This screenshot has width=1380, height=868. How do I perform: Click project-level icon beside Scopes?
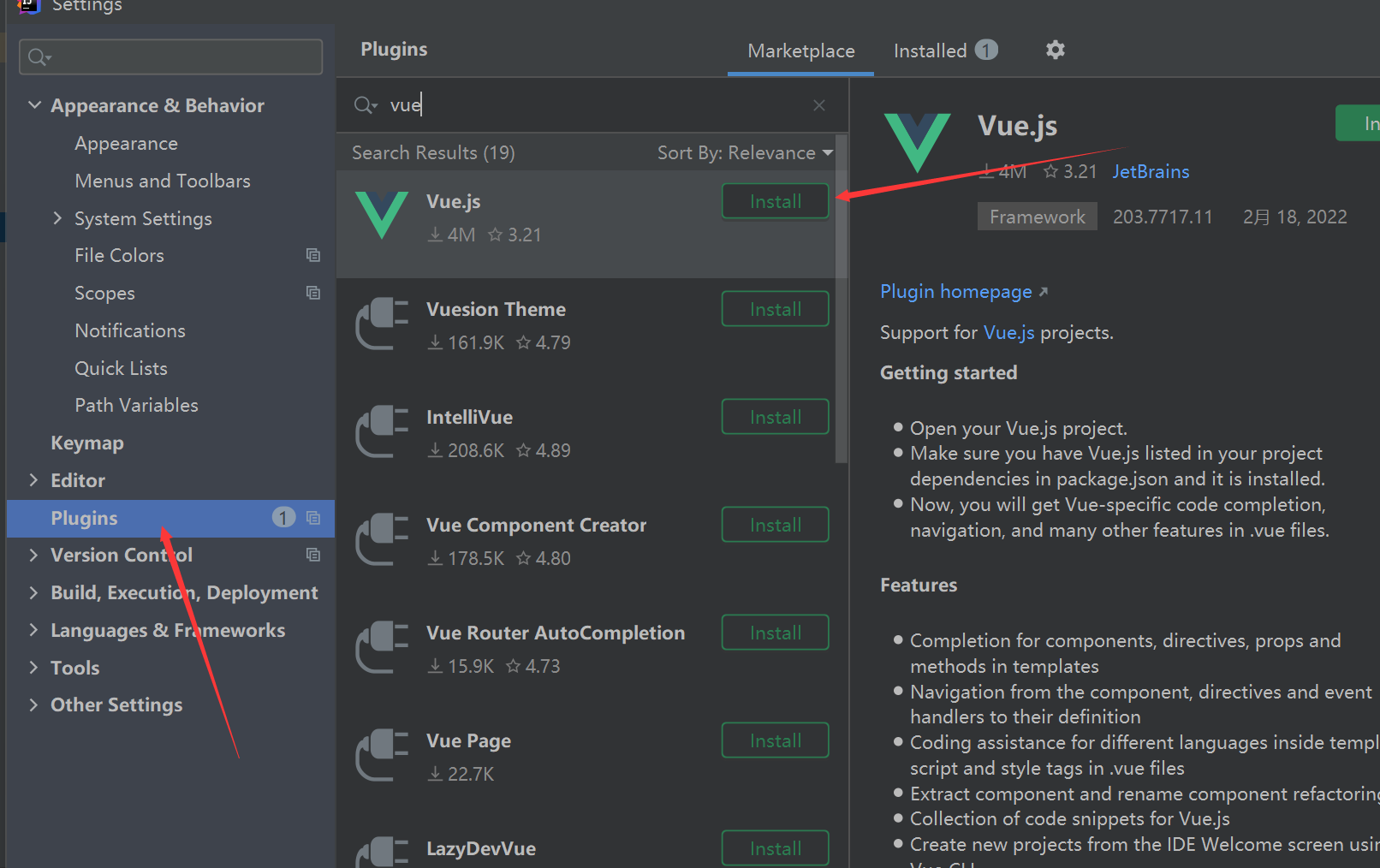(313, 293)
